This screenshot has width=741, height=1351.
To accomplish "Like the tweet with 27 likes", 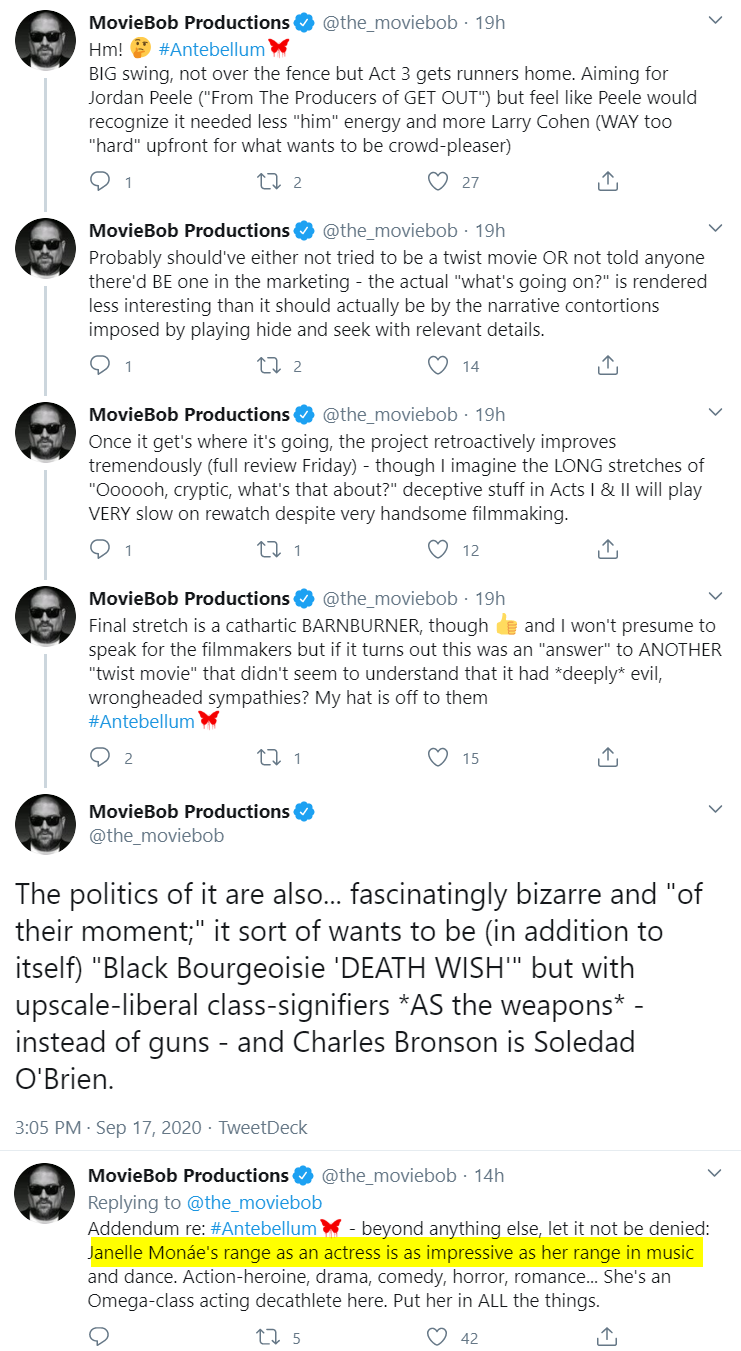I will tap(438, 181).
